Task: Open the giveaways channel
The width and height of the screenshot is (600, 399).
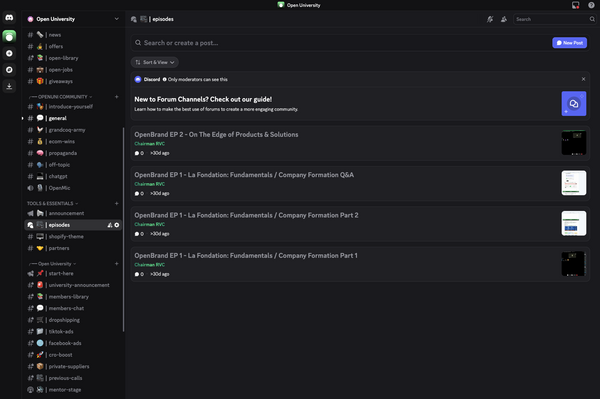Action: point(73,81)
